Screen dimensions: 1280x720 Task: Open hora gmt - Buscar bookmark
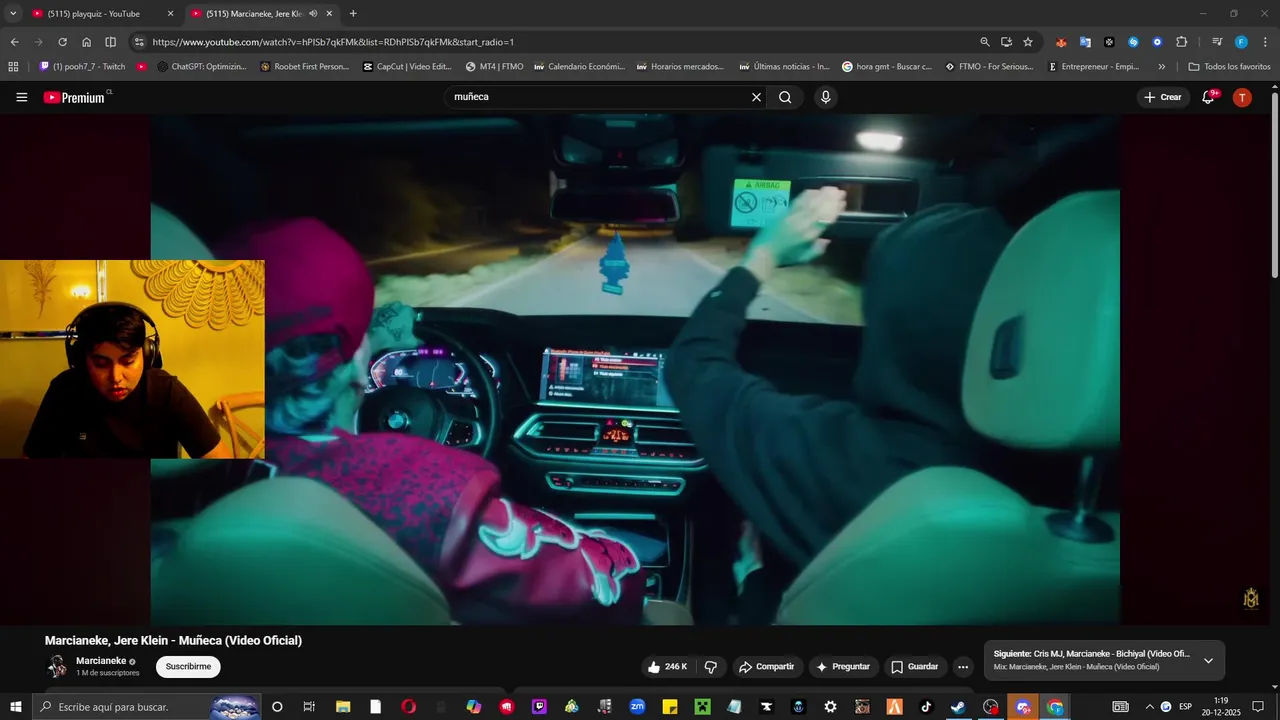click(x=886, y=67)
